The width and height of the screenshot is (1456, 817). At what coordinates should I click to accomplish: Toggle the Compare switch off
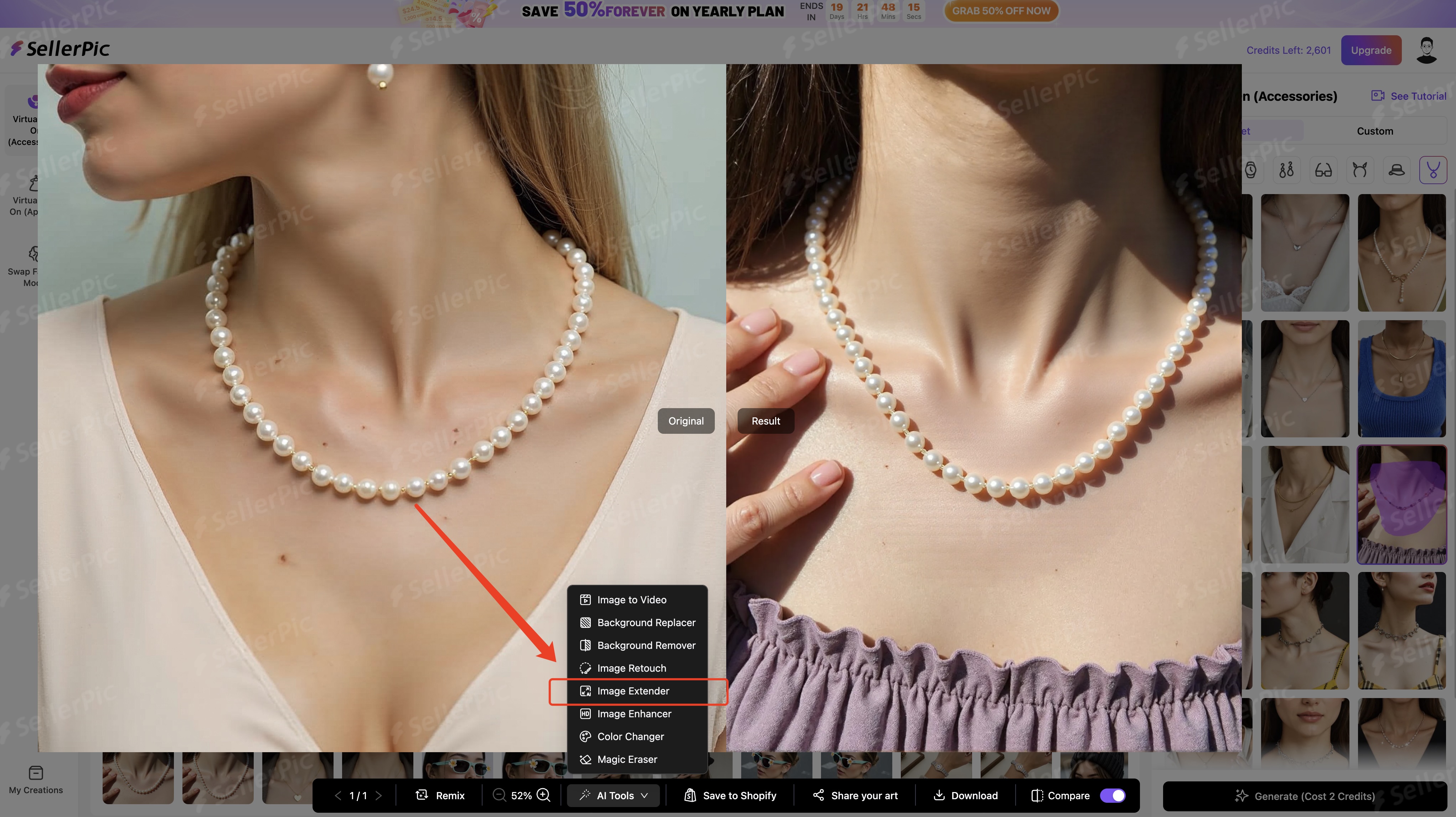click(1112, 796)
